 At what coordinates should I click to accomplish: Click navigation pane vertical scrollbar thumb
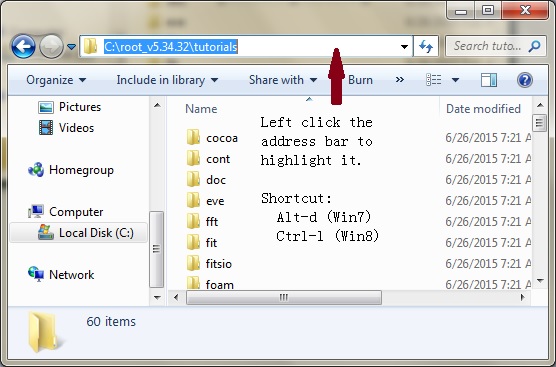156,249
